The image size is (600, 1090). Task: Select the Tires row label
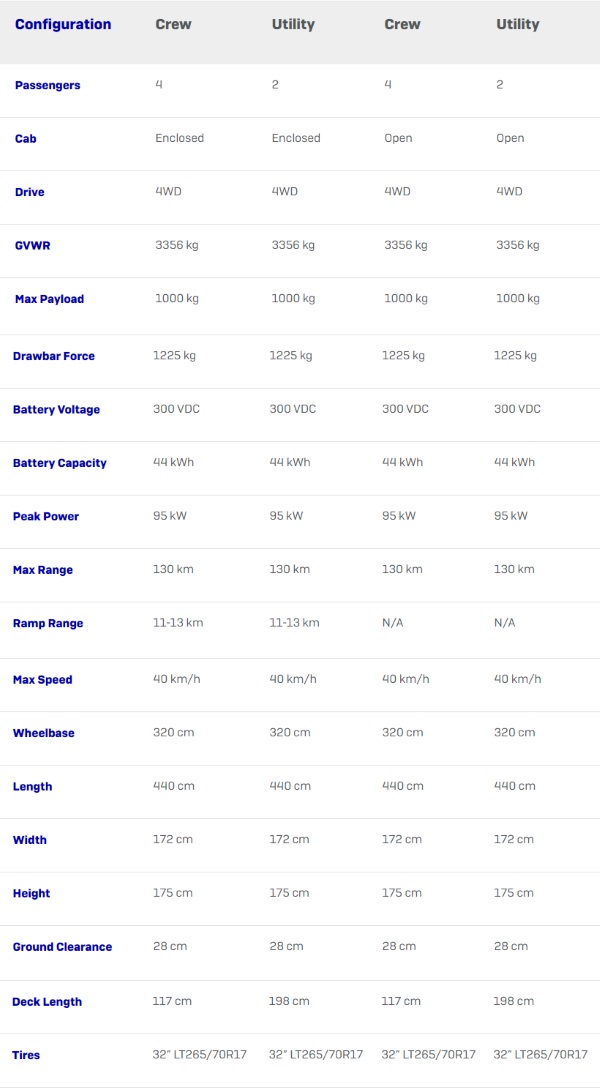pos(26,1055)
